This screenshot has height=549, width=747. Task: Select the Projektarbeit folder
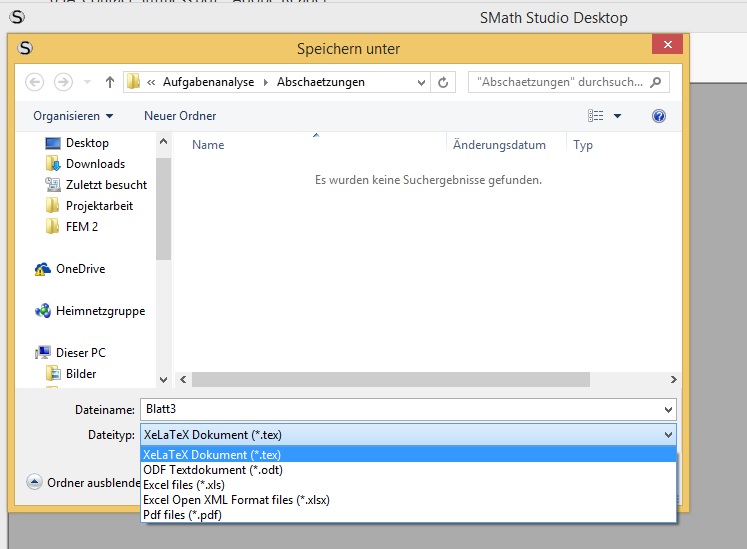[x=98, y=206]
